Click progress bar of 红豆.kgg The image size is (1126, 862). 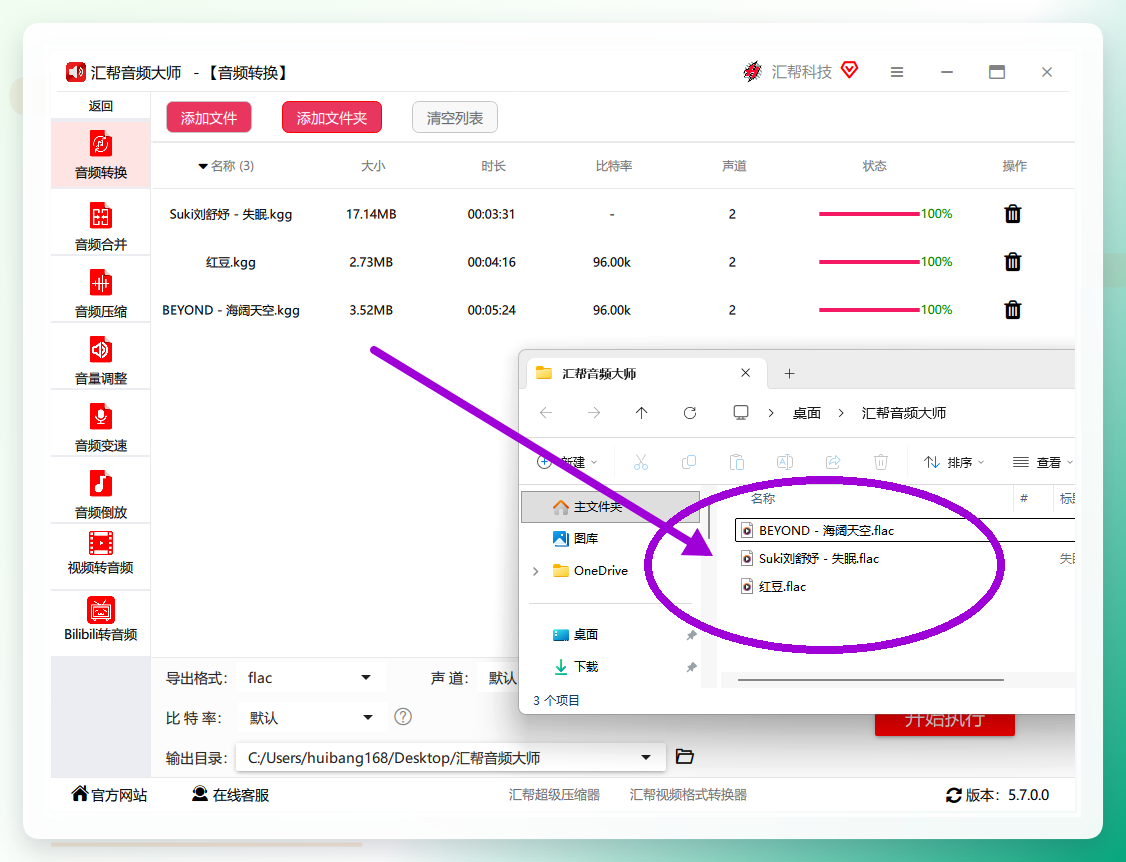coord(869,261)
